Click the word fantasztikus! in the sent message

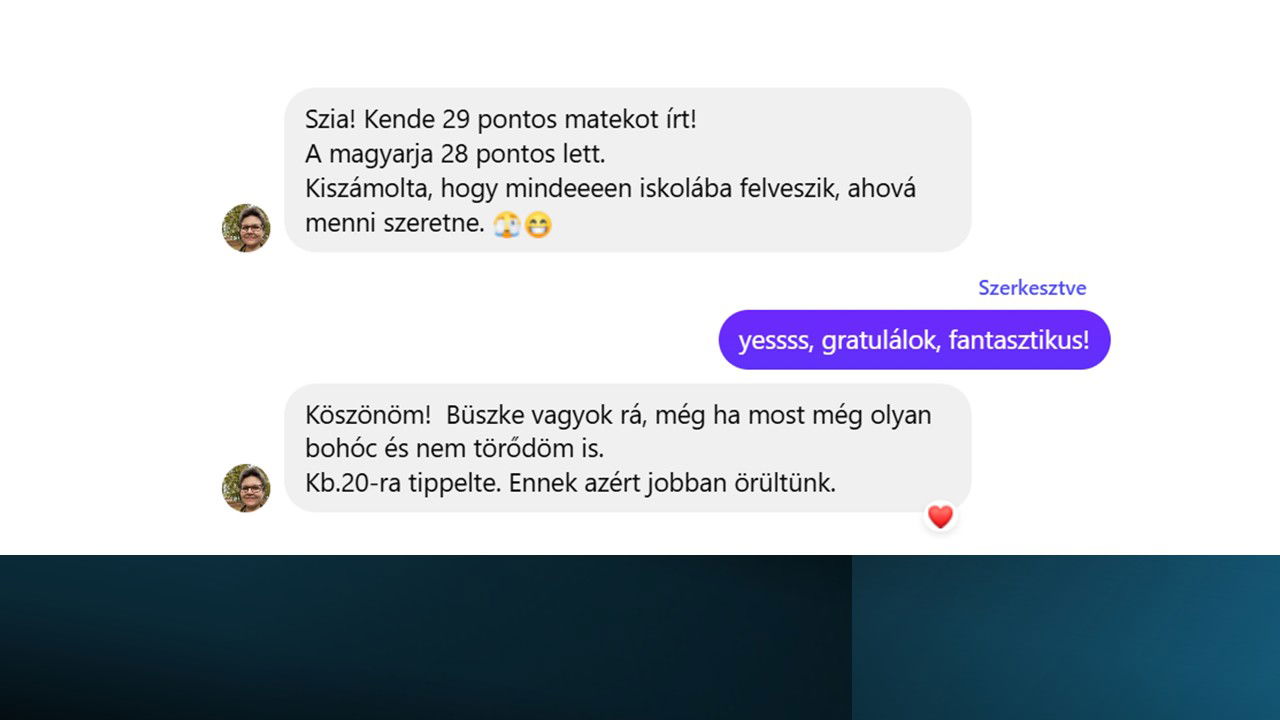(x=1018, y=341)
